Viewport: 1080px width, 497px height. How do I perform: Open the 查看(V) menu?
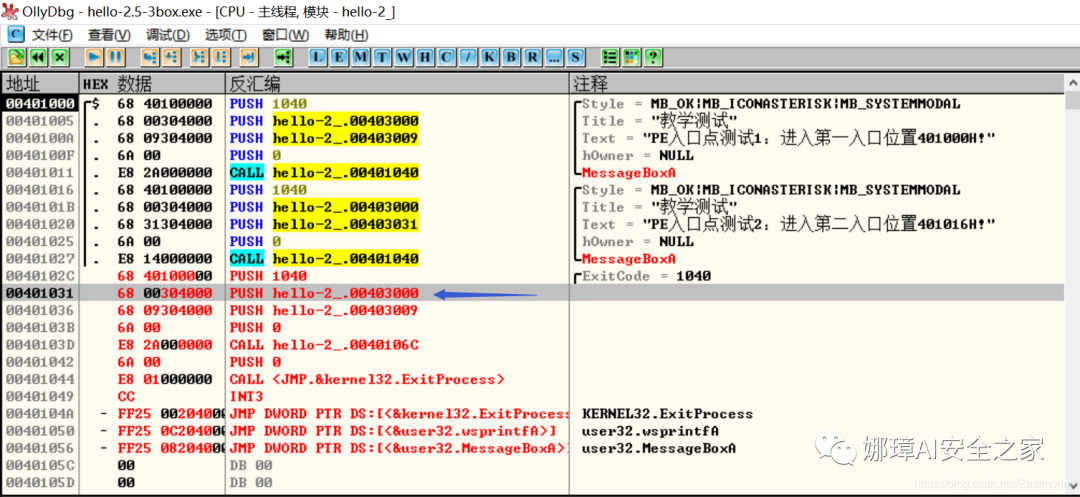pos(109,35)
